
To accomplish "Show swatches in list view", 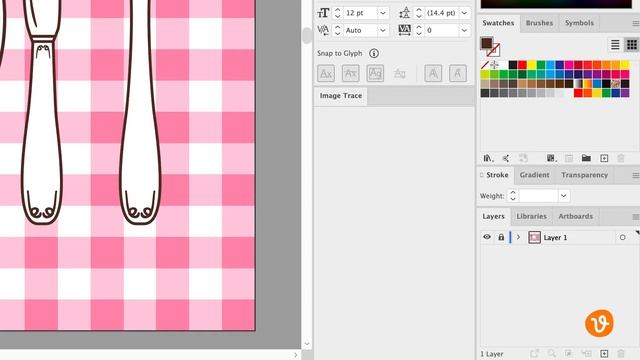I will click(615, 44).
